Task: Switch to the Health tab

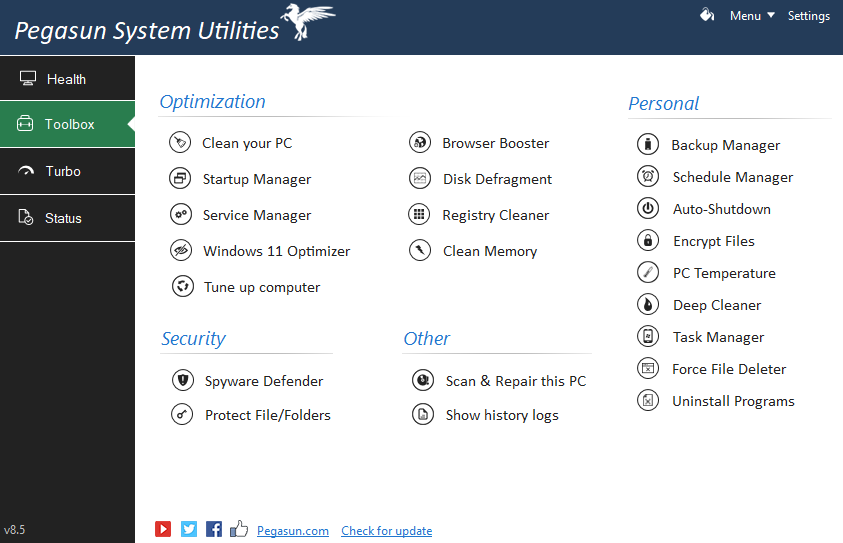Action: [67, 79]
